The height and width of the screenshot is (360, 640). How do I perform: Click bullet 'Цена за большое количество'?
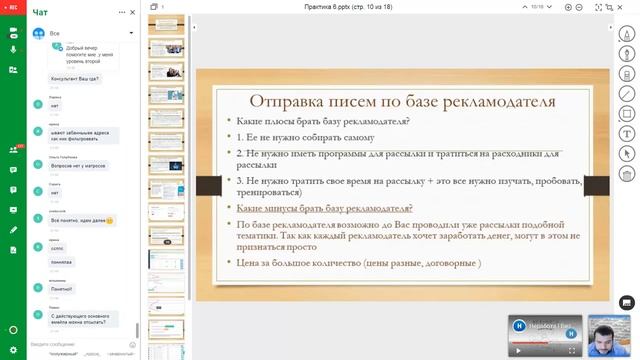click(359, 263)
